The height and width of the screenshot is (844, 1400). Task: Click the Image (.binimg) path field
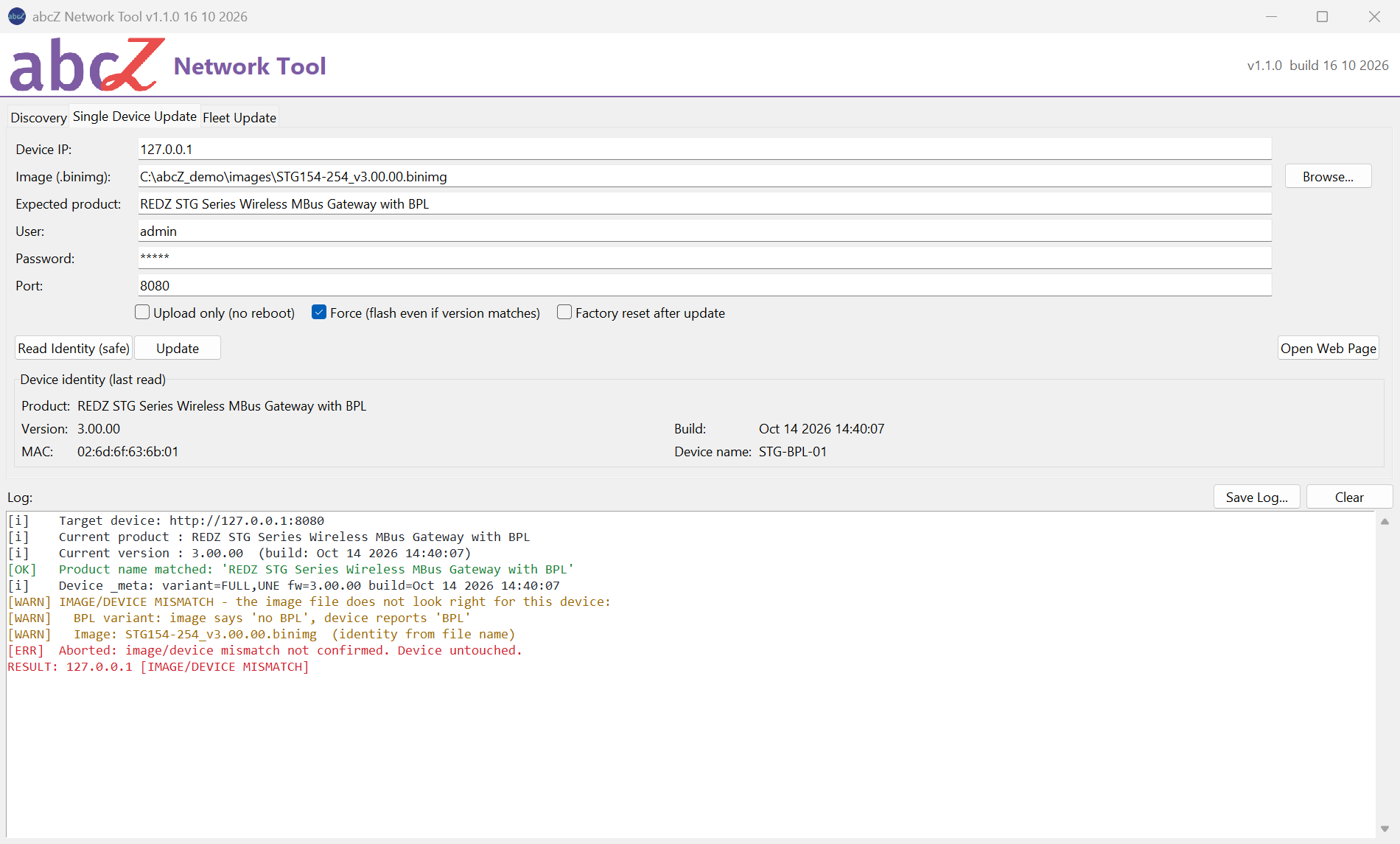[704, 176]
